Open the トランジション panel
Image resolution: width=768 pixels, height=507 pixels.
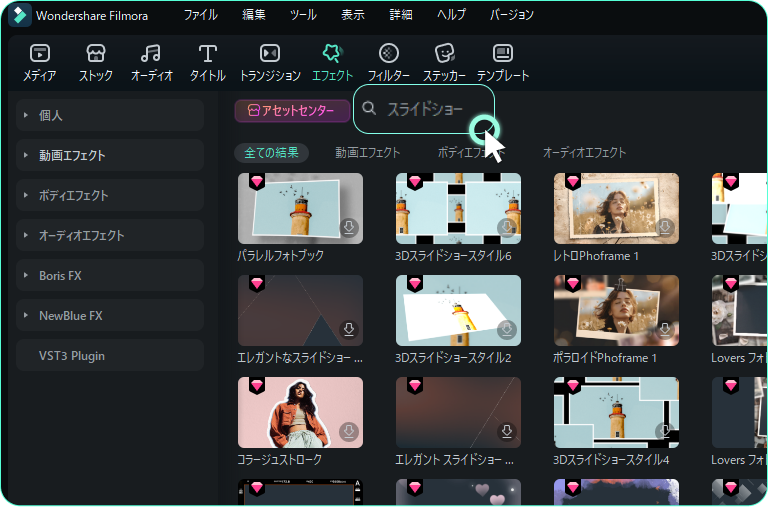(x=270, y=63)
